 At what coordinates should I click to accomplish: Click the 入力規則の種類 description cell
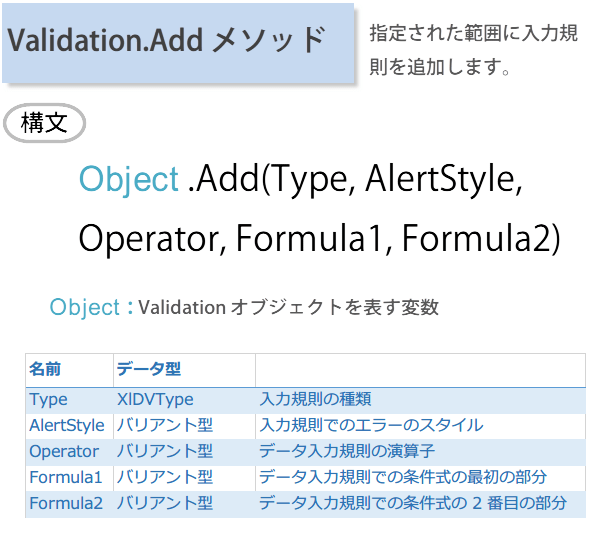(316, 399)
